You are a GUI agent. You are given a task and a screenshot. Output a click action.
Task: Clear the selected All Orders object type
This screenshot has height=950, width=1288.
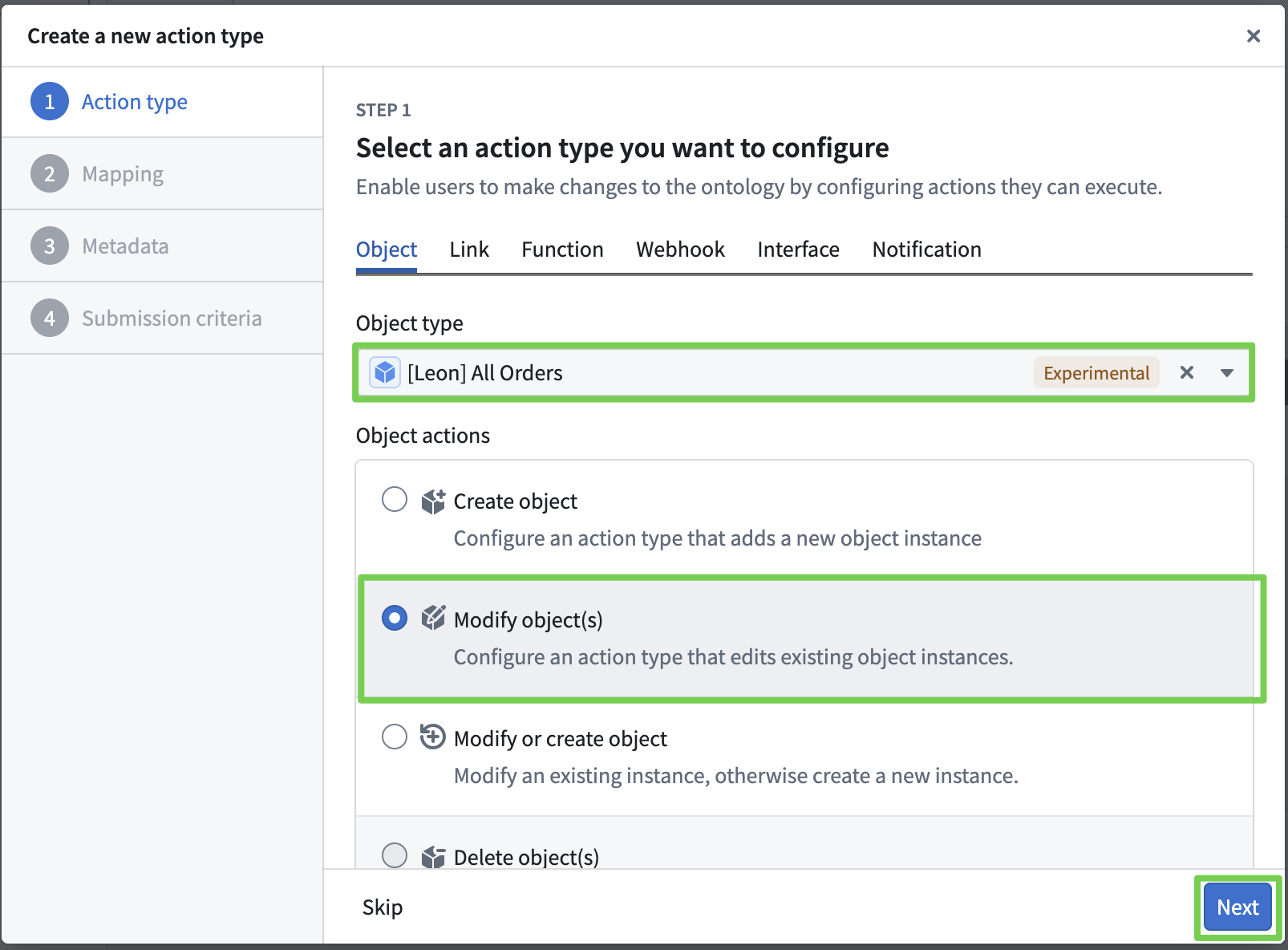point(1187,372)
